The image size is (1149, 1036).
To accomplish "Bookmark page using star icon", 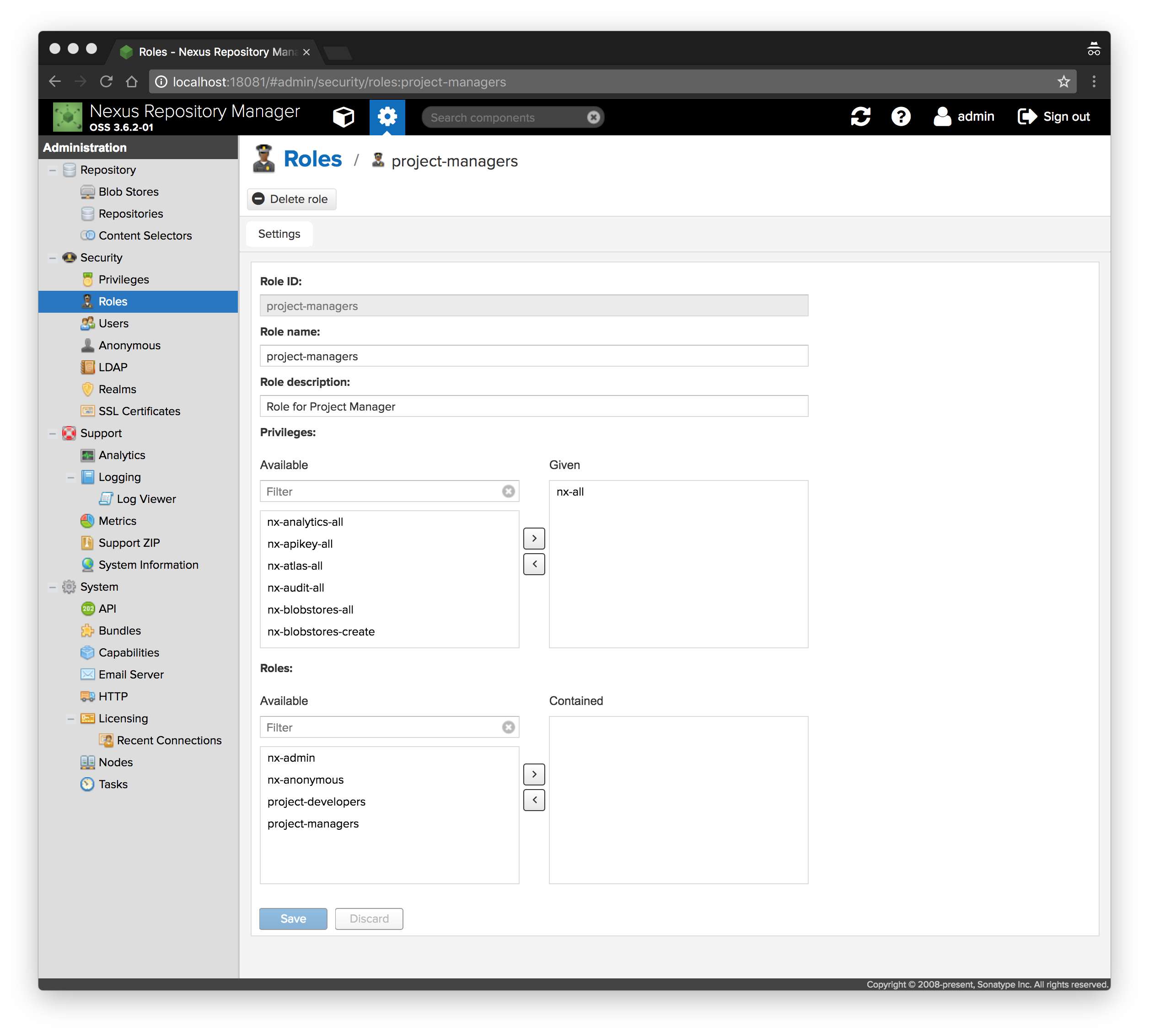I will point(1063,82).
